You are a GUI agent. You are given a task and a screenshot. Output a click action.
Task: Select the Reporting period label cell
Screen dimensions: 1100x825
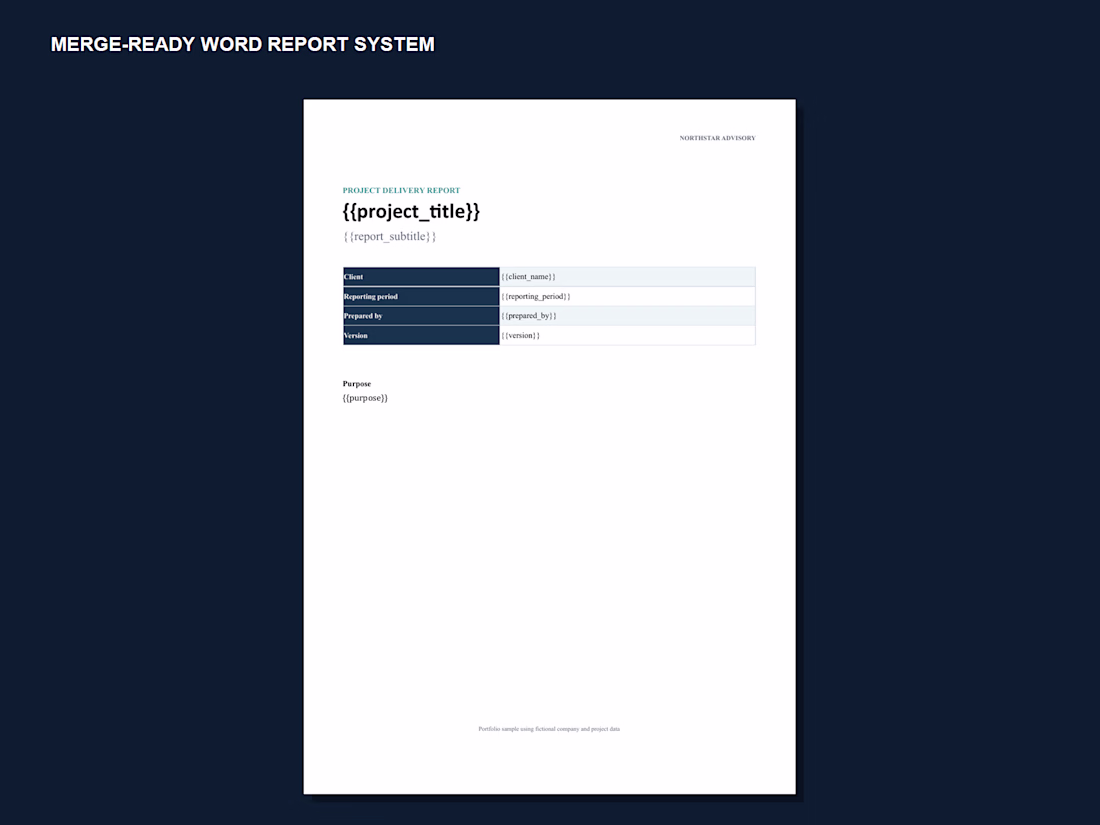[421, 296]
